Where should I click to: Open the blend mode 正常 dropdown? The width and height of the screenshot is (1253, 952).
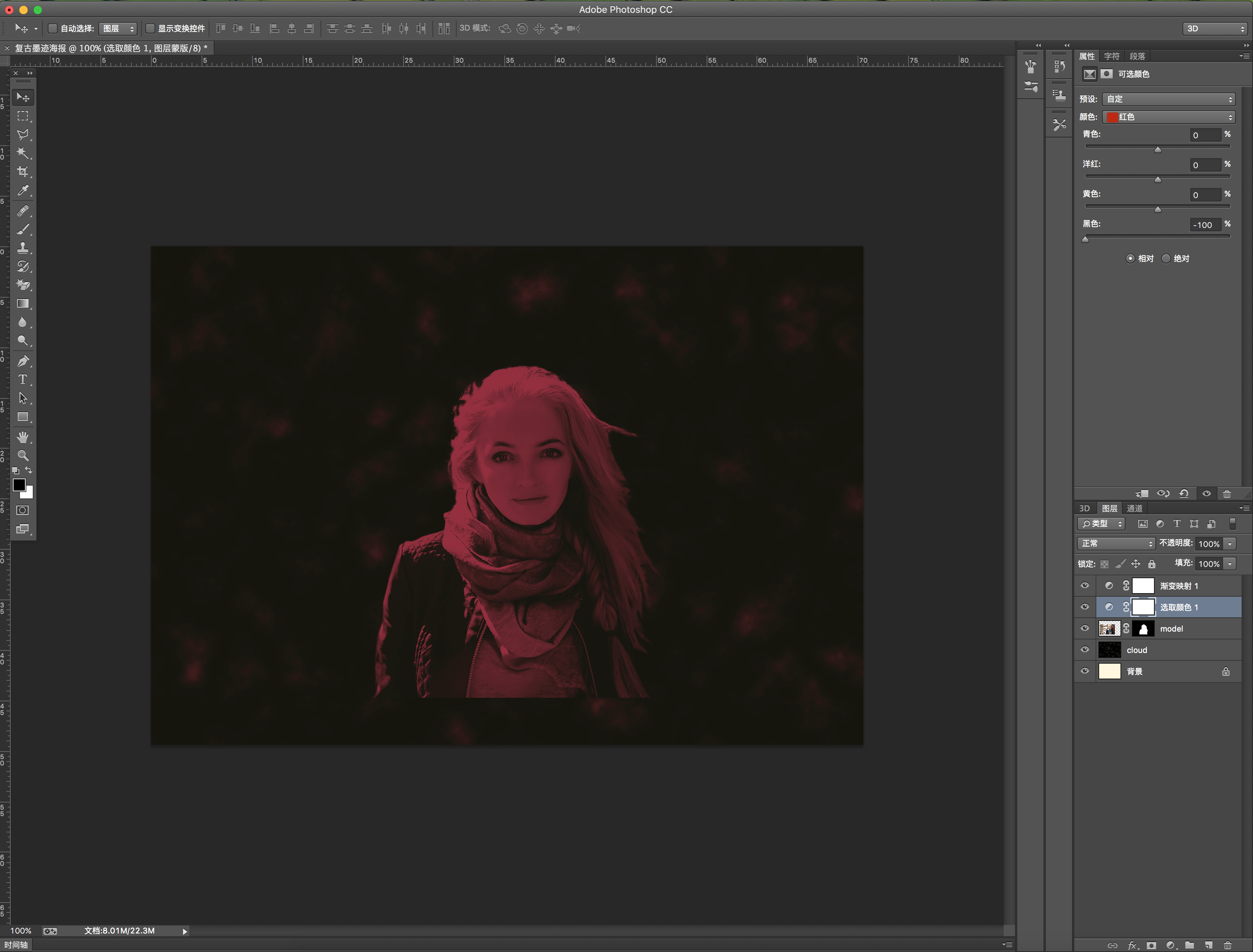(1116, 543)
